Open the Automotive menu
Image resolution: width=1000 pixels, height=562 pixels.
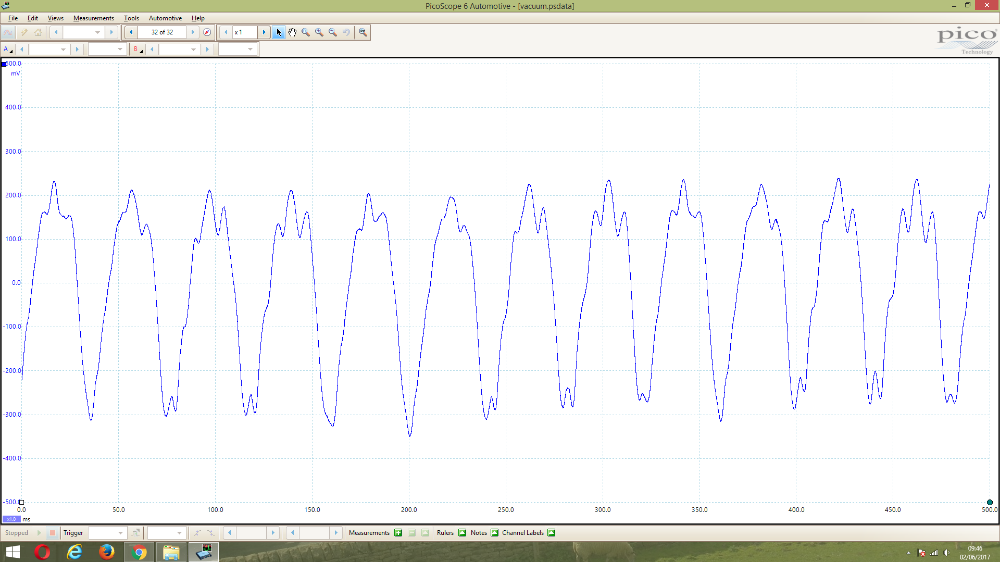point(165,18)
